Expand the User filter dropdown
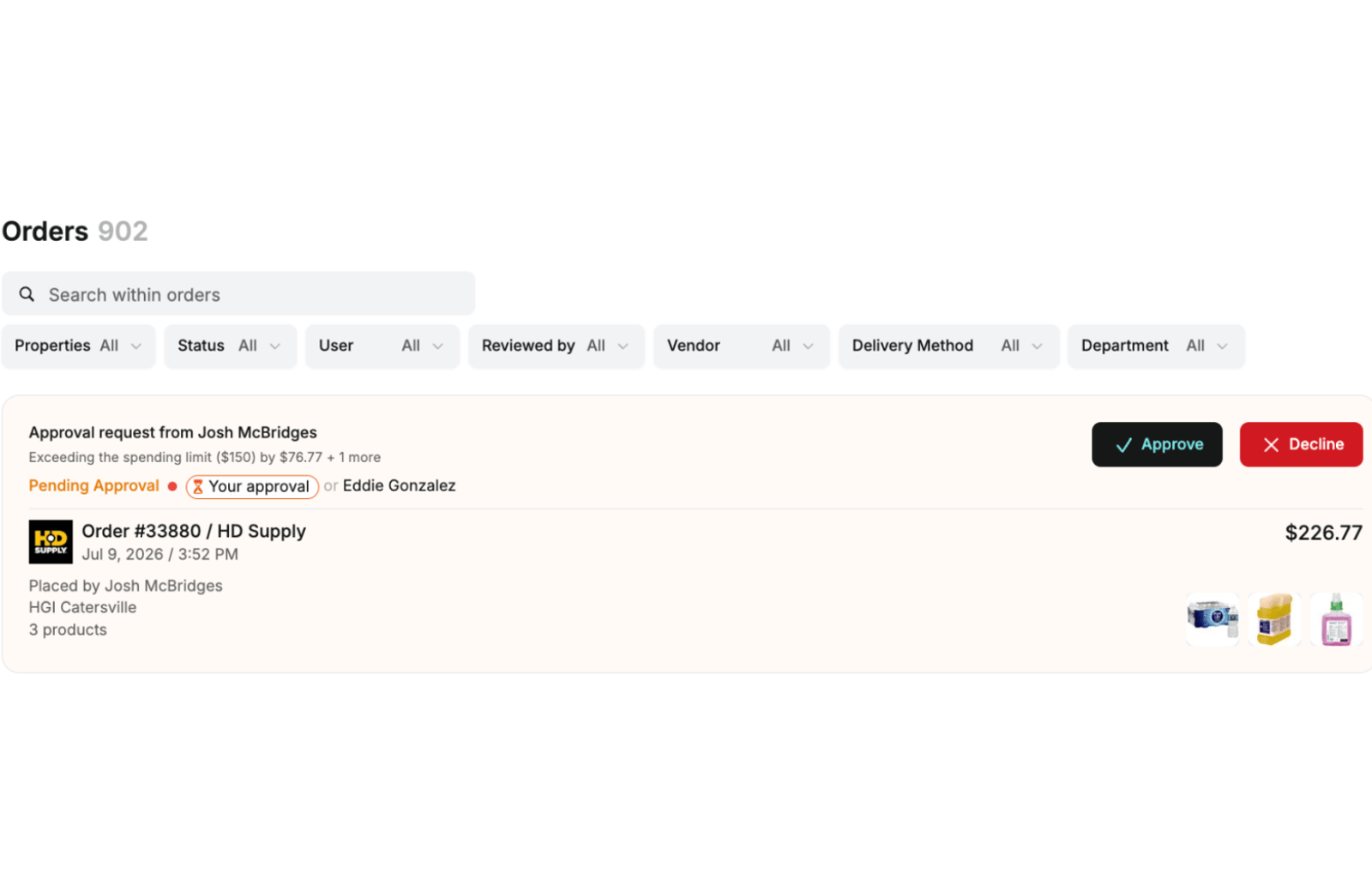Image resolution: width=1372 pixels, height=885 pixels. (x=382, y=346)
